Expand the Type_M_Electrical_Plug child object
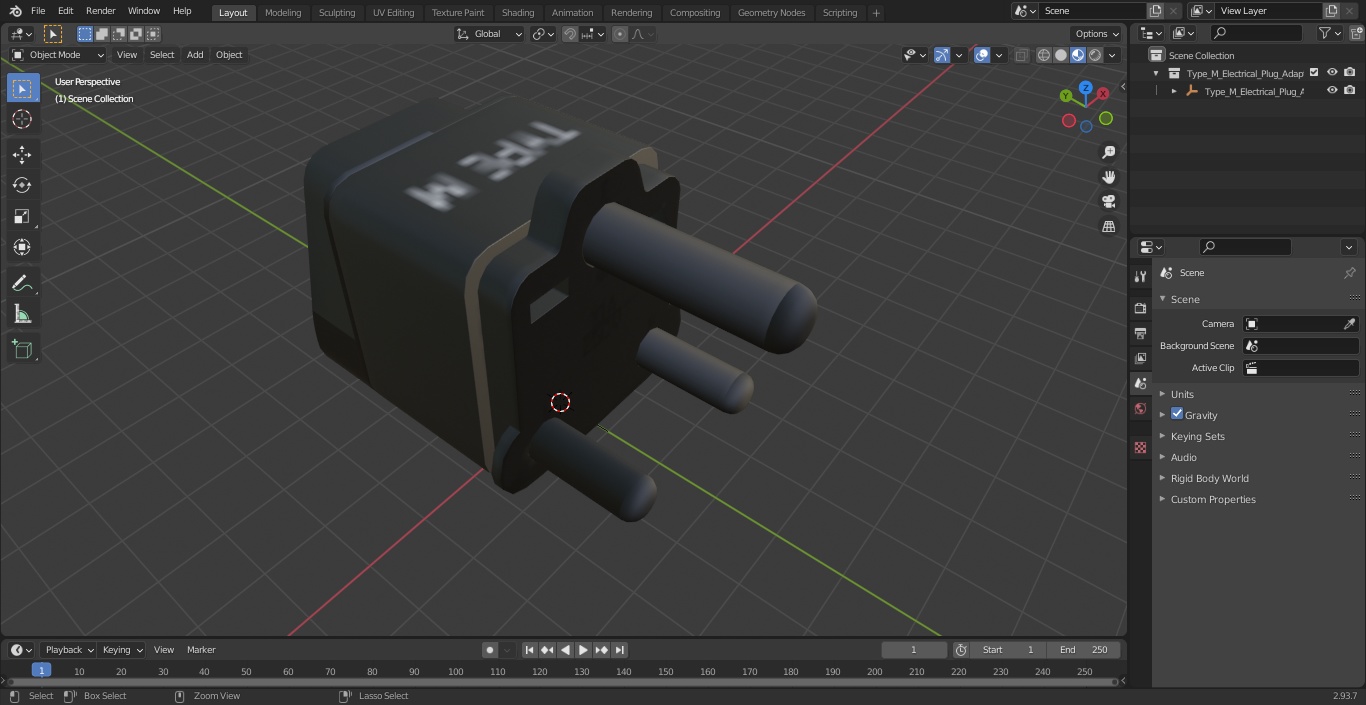The image size is (1366, 705). point(1174,91)
